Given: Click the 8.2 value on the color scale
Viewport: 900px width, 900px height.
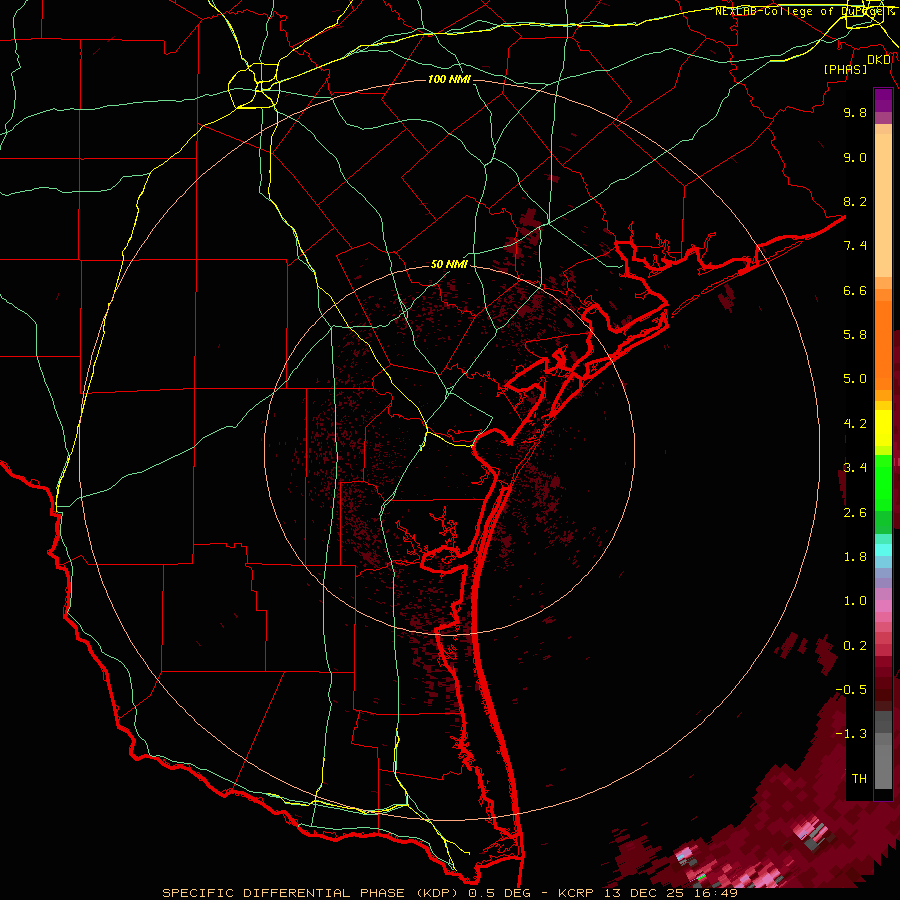Looking at the screenshot, I should [x=855, y=201].
